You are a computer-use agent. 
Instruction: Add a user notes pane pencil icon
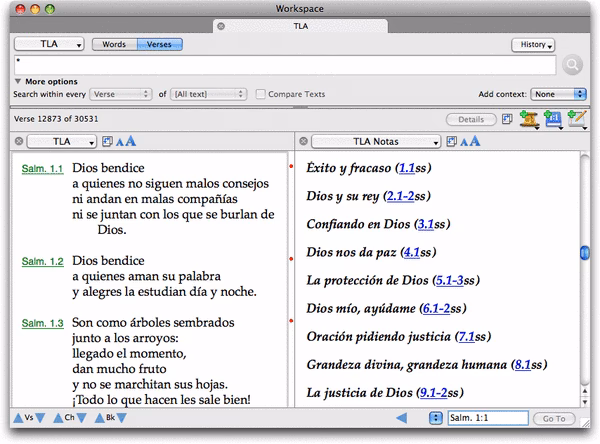[577, 119]
